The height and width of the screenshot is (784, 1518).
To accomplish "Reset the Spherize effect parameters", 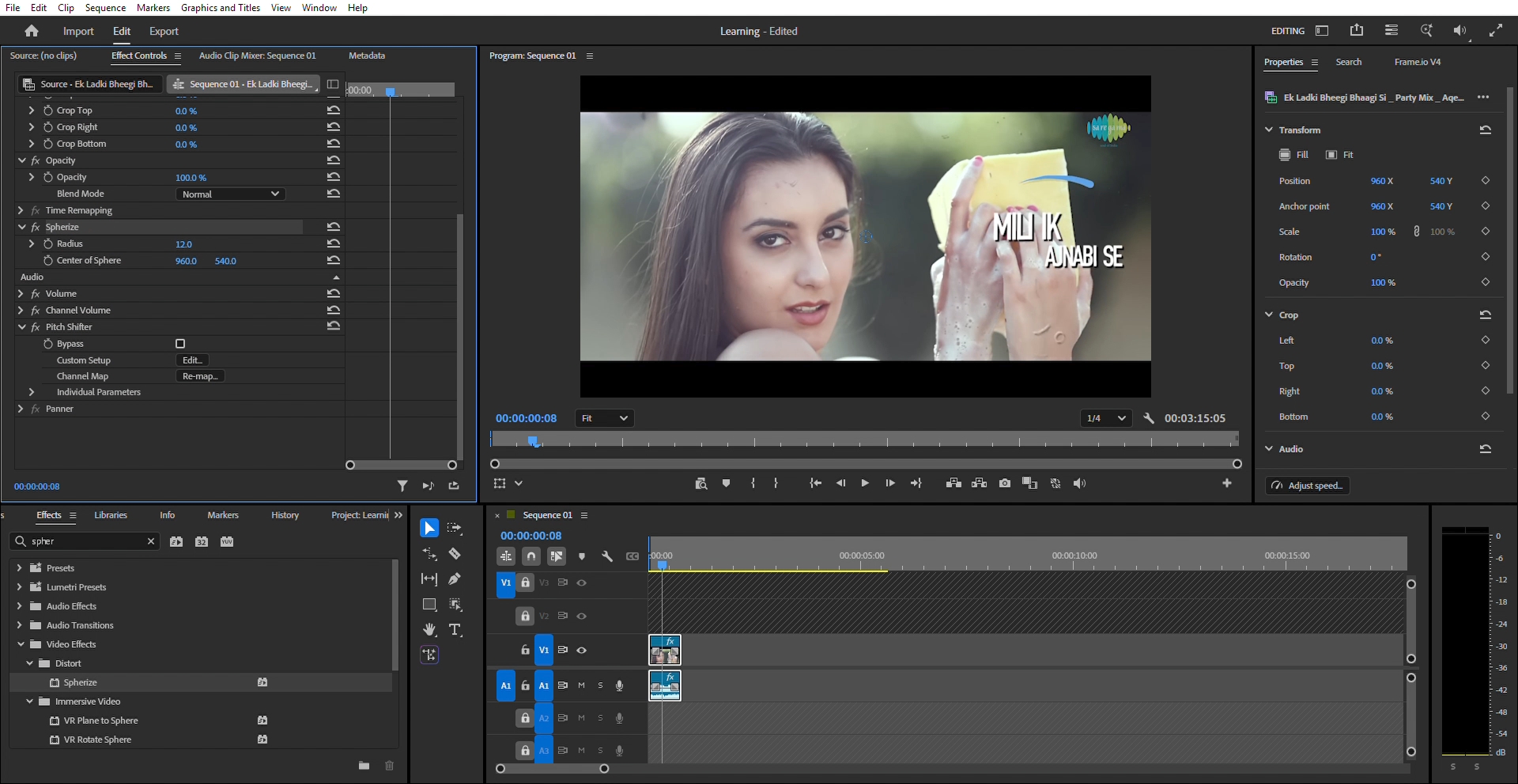I will click(x=334, y=227).
